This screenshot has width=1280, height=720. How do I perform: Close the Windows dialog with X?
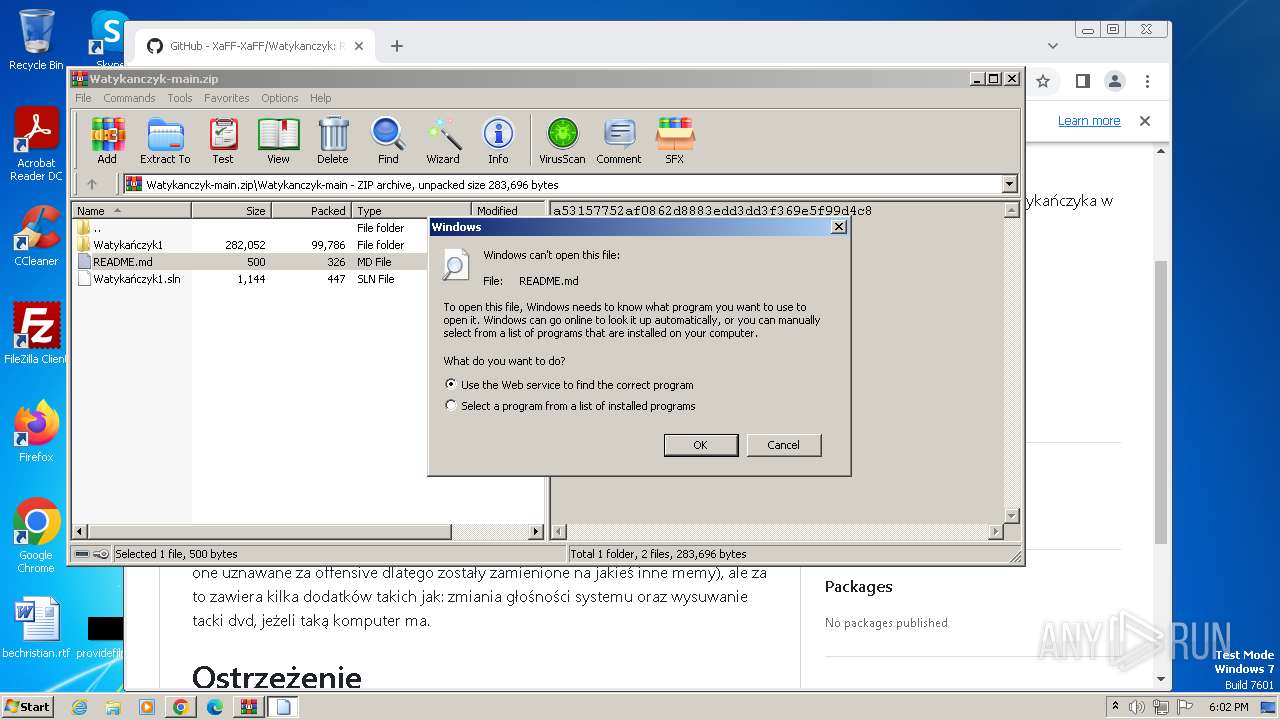pyautogui.click(x=839, y=227)
